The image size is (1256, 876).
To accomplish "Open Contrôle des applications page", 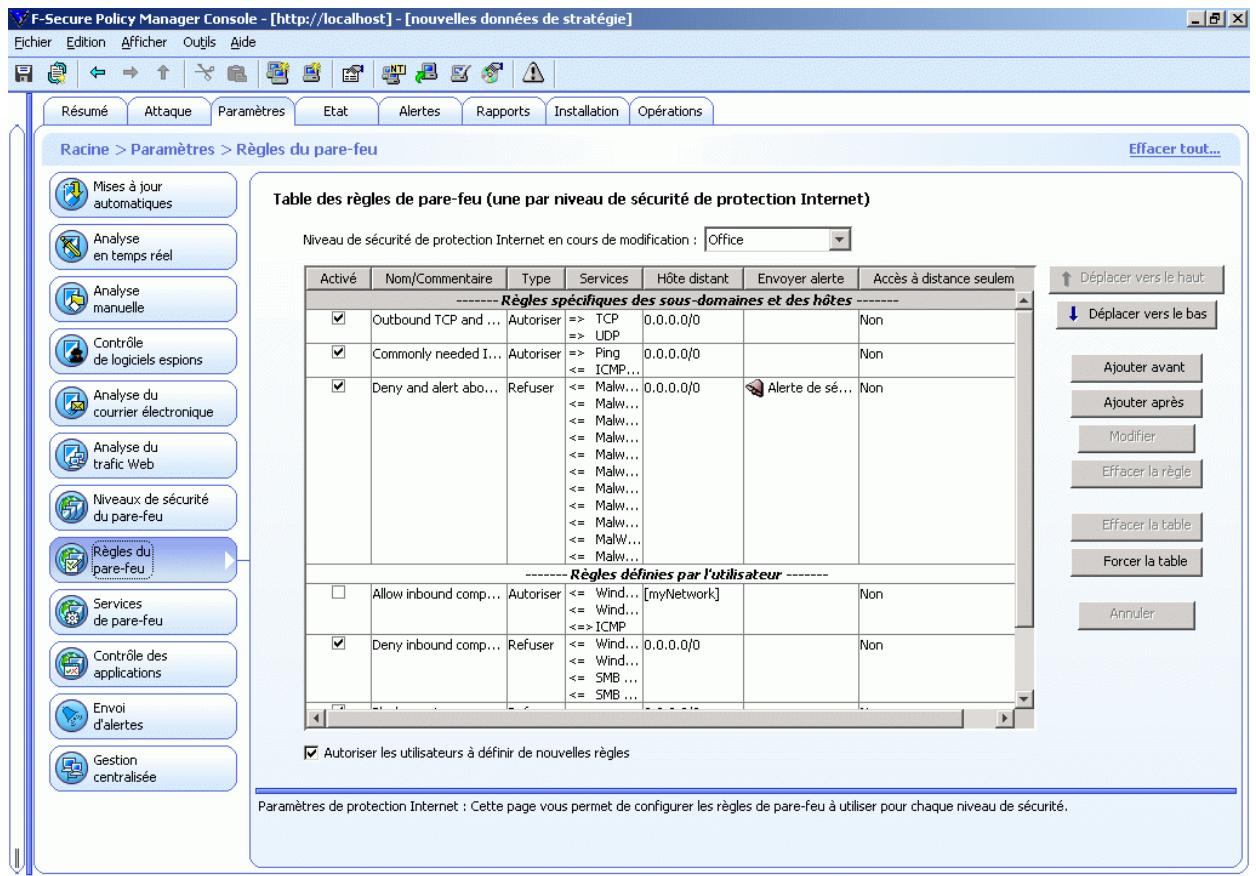I will coord(143,664).
